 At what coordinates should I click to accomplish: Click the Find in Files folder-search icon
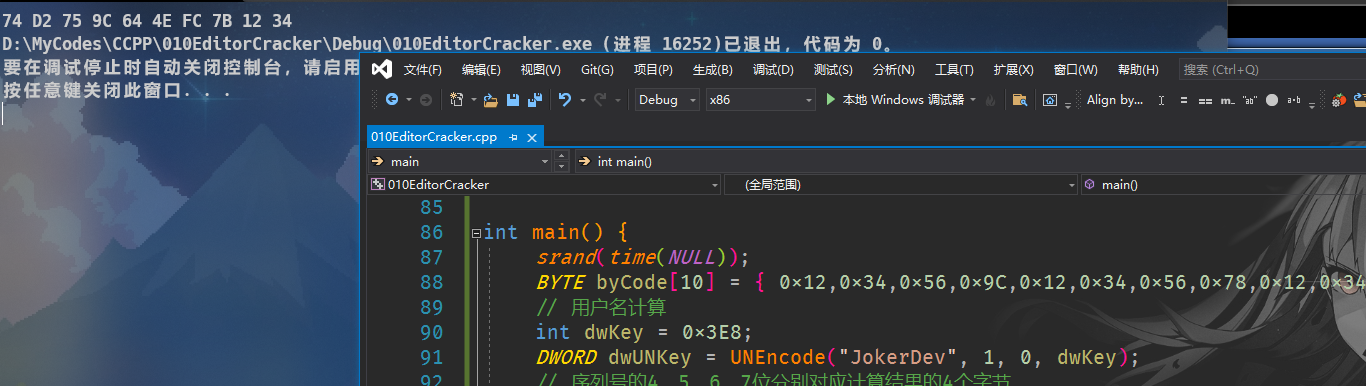point(1020,100)
